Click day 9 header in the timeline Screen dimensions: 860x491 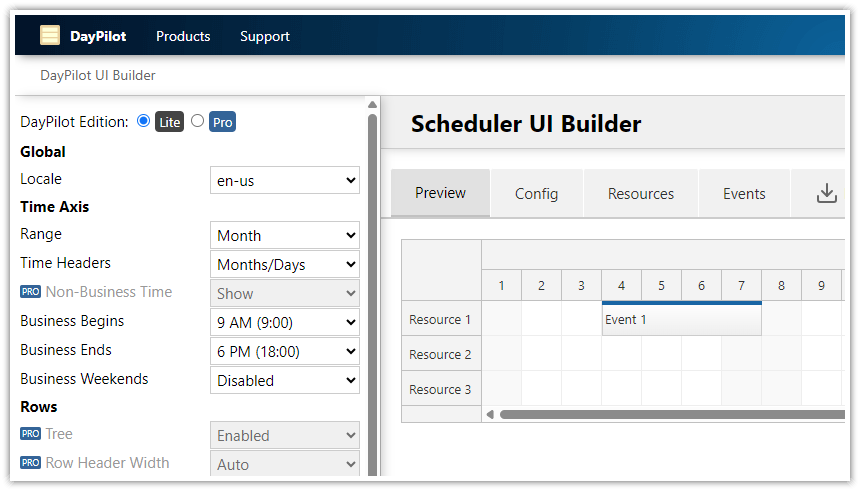821,285
